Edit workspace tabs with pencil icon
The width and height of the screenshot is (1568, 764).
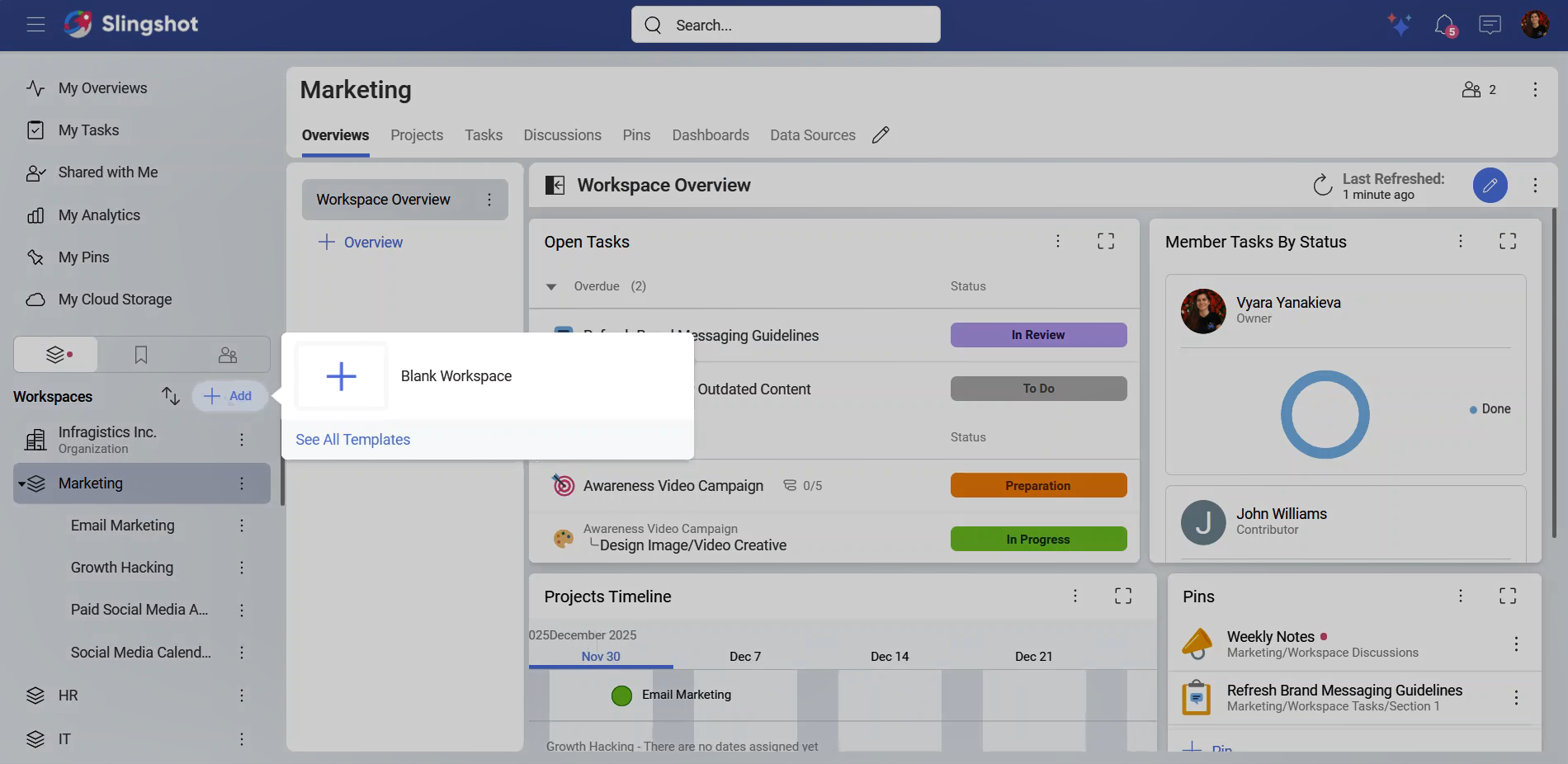(x=881, y=135)
